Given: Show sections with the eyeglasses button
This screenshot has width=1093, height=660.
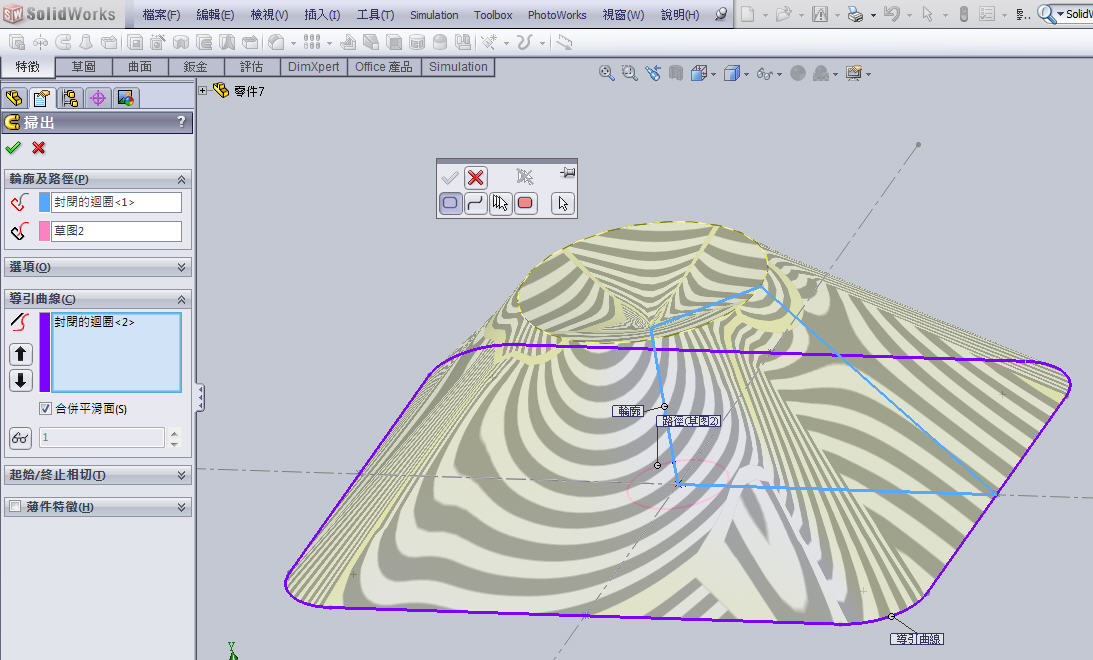Looking at the screenshot, I should (20, 438).
